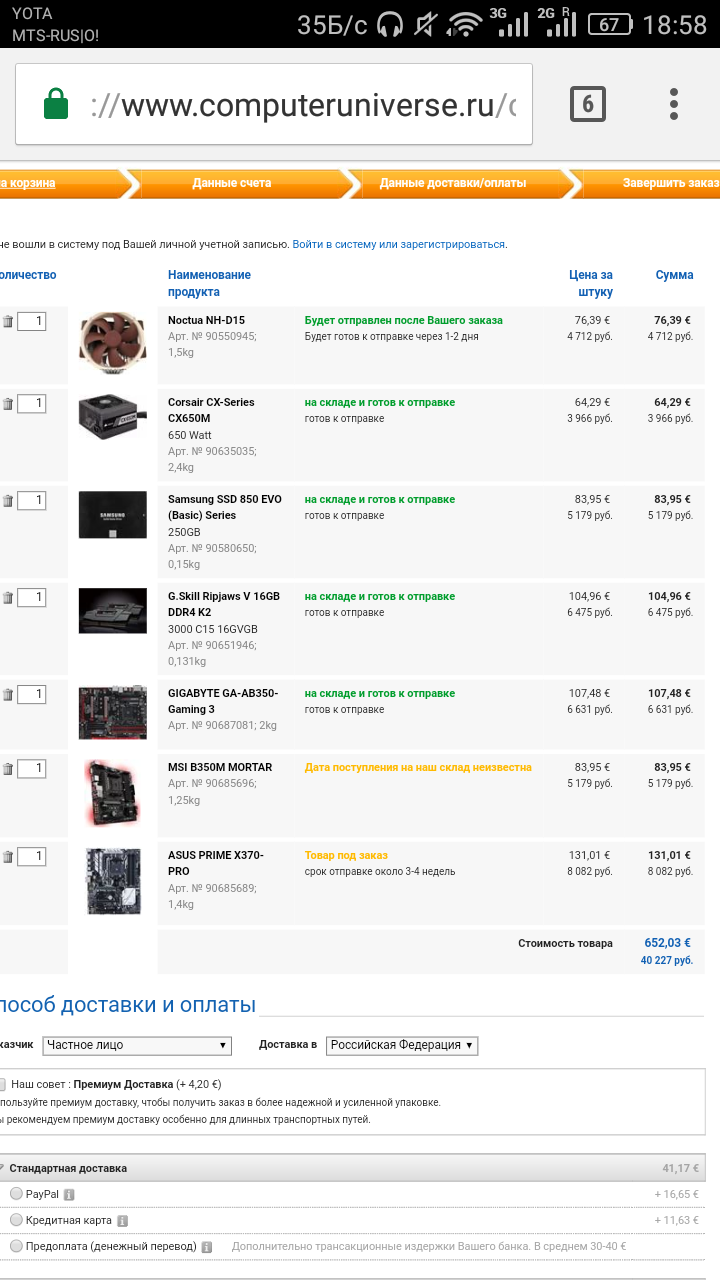Go to Данные доставки/оплаты step tab
Image resolution: width=720 pixels, height=1280 pixels.
pos(453,183)
